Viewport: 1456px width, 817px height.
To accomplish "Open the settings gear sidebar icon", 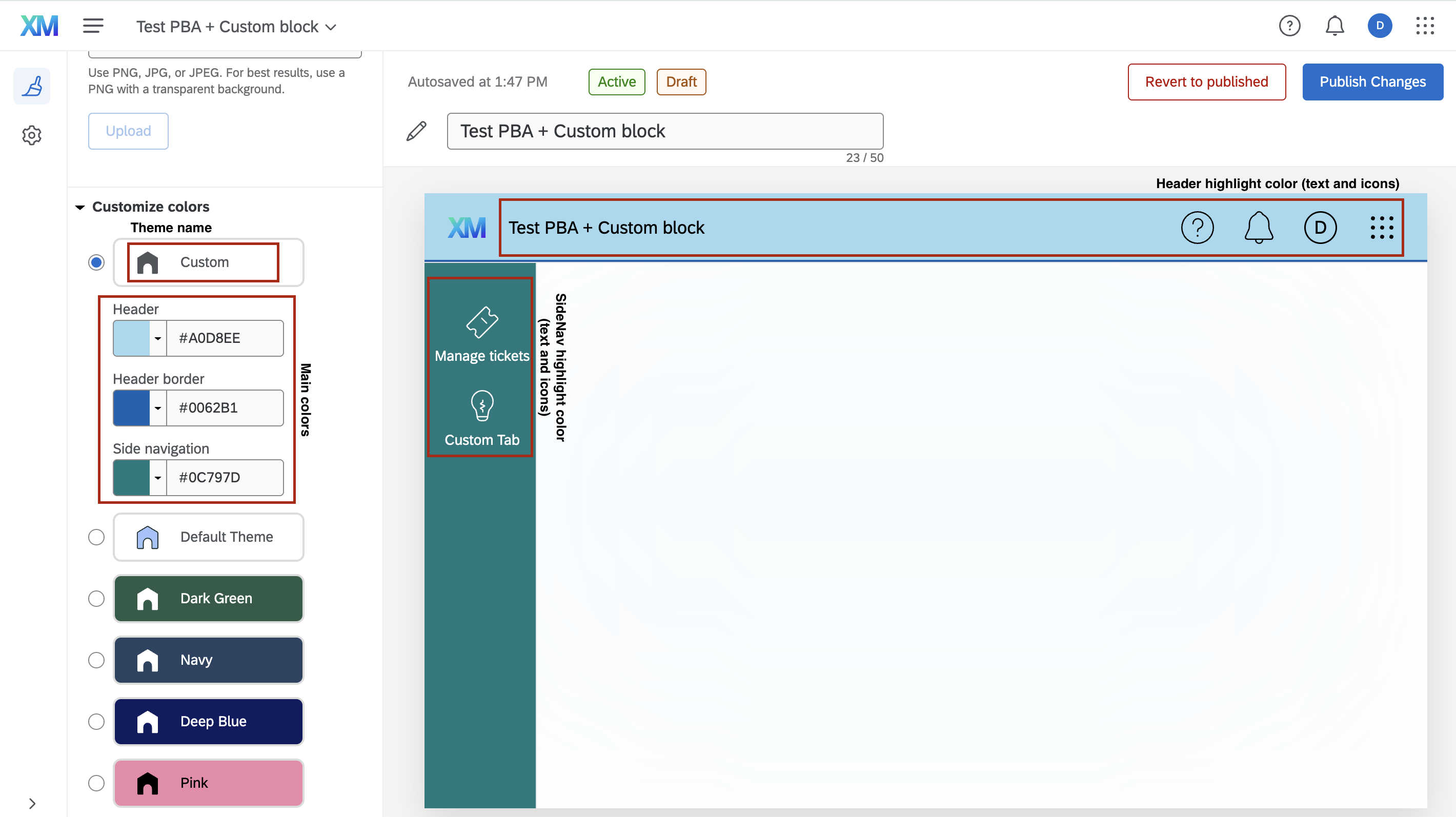I will [32, 136].
